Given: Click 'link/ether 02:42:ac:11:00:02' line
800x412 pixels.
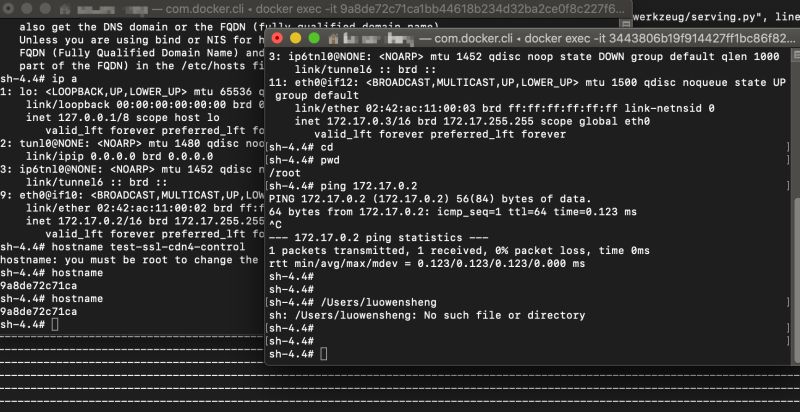Looking at the screenshot, I should tap(146, 208).
